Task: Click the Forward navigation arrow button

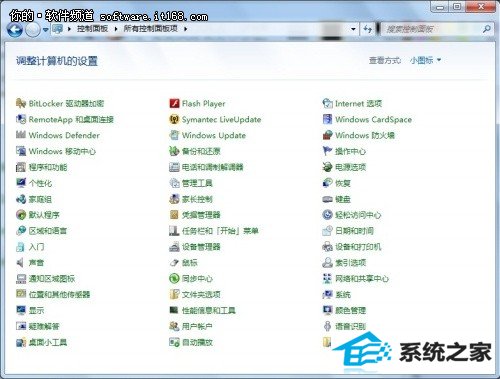Action: [x=33, y=30]
